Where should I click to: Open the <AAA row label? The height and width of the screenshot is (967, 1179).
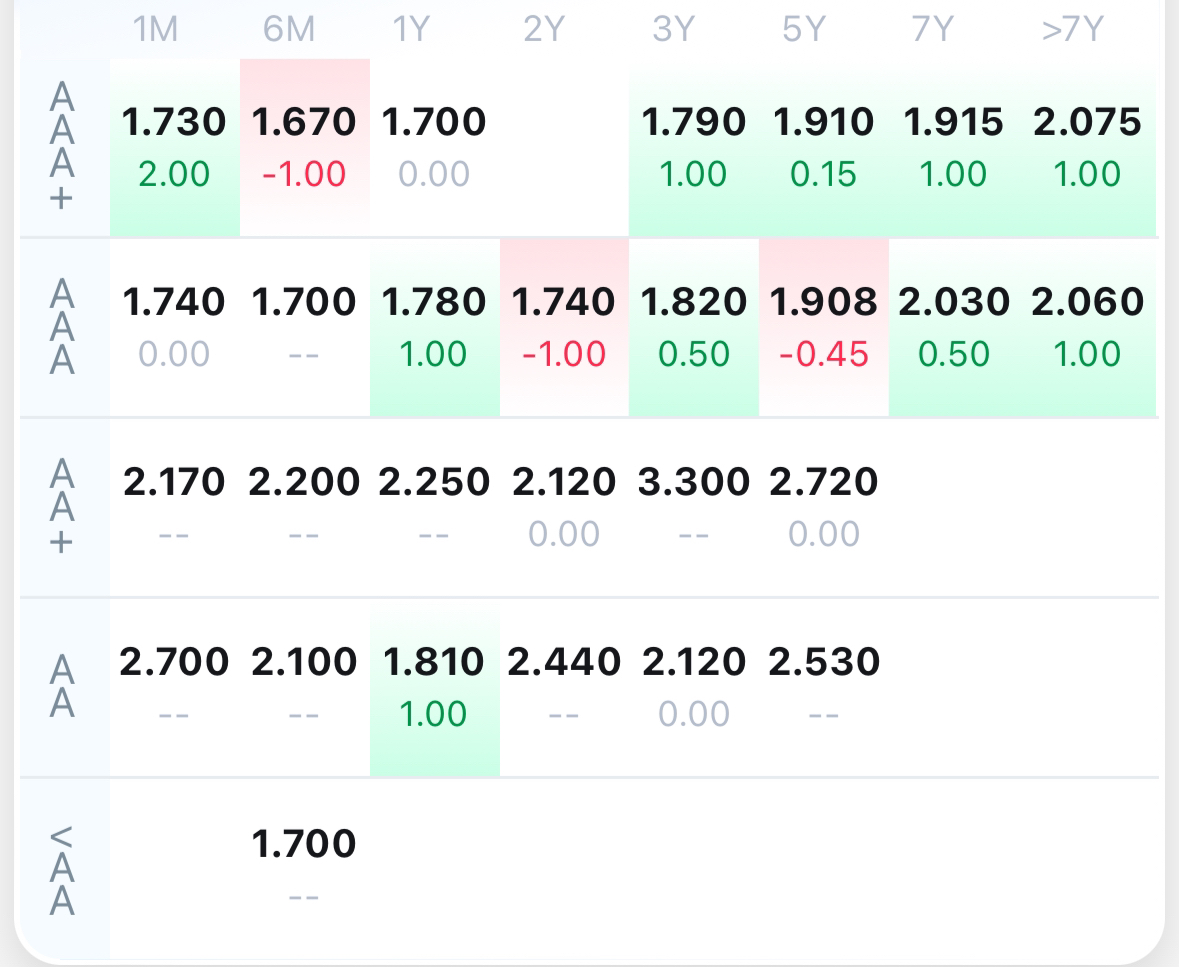(62, 869)
